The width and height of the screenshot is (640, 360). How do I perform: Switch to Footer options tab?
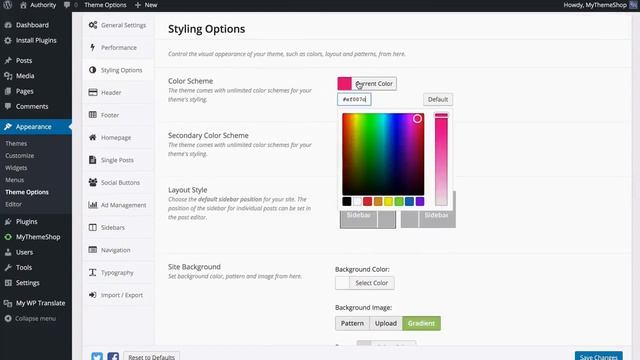[118, 115]
